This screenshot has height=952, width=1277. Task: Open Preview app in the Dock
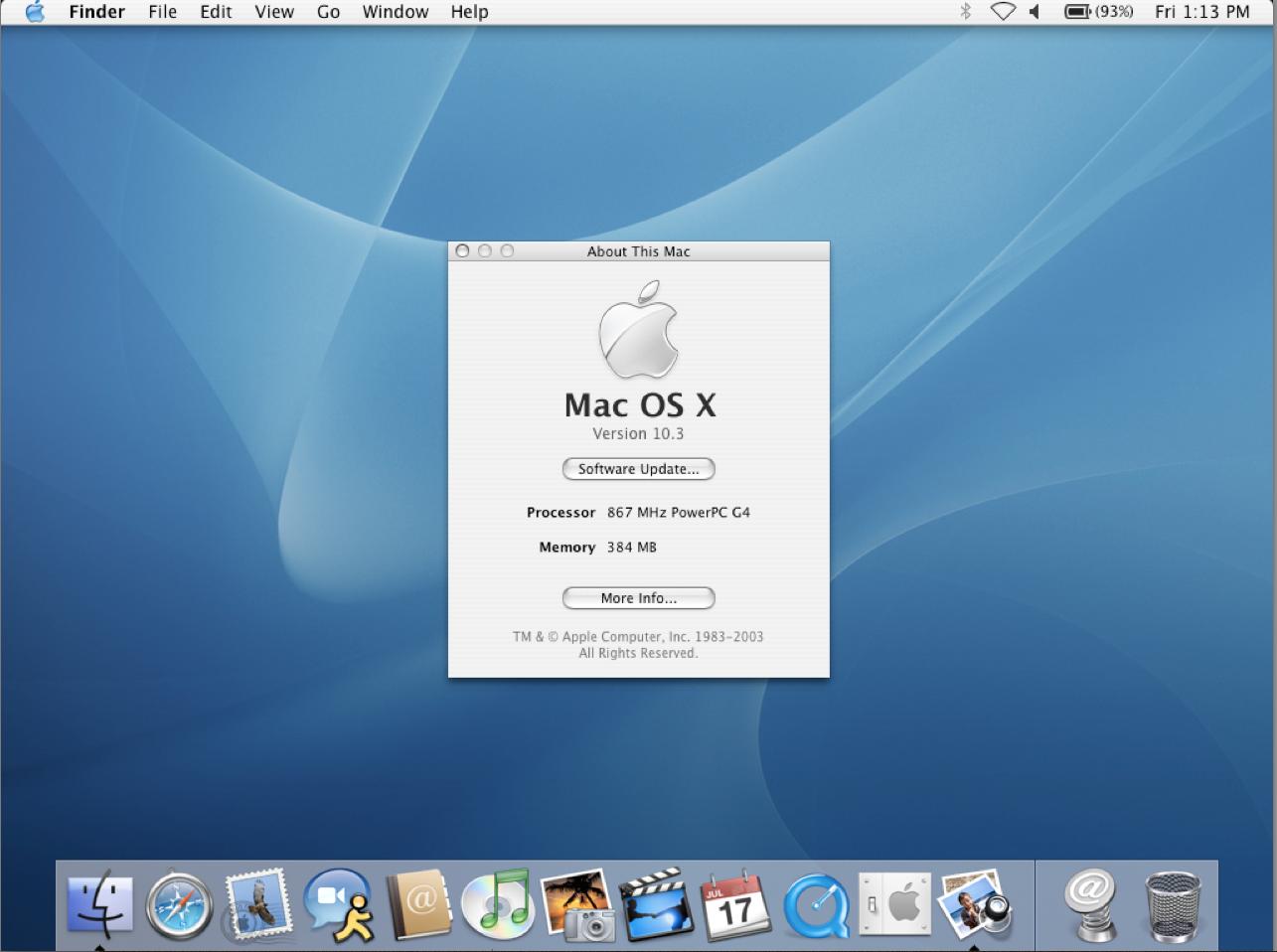pyautogui.click(x=975, y=903)
